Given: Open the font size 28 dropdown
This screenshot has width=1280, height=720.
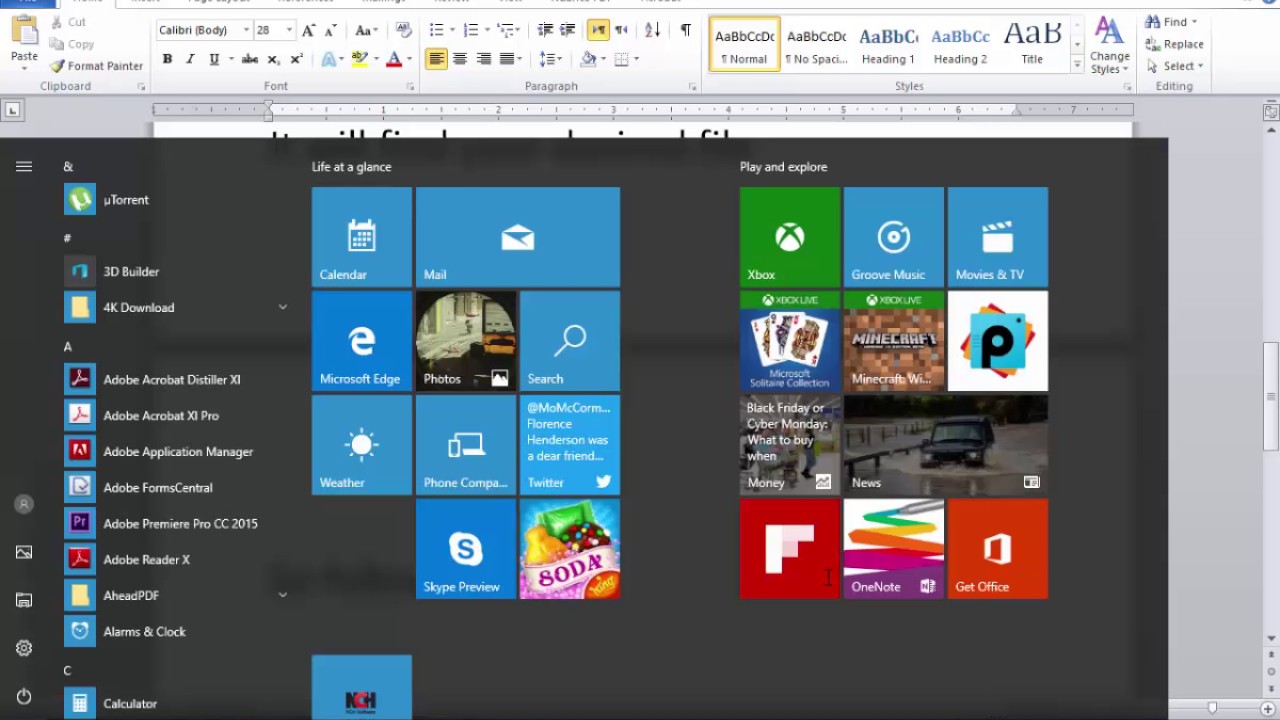Looking at the screenshot, I should [289, 30].
